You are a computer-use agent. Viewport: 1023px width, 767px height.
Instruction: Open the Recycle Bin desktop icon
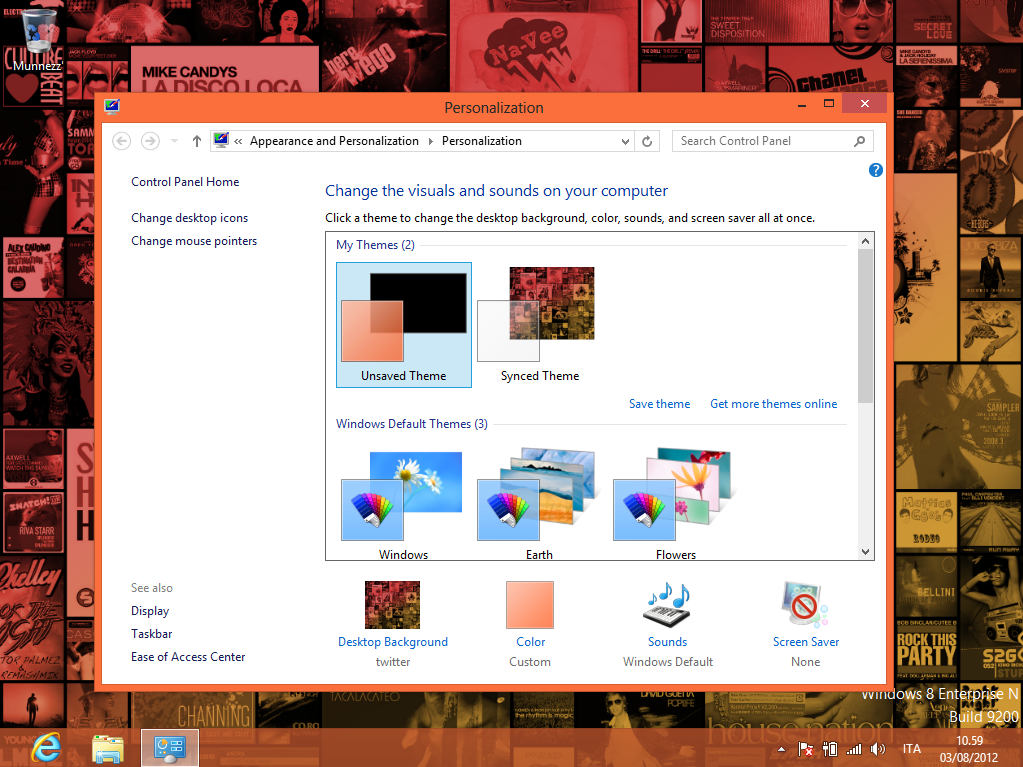tap(38, 38)
